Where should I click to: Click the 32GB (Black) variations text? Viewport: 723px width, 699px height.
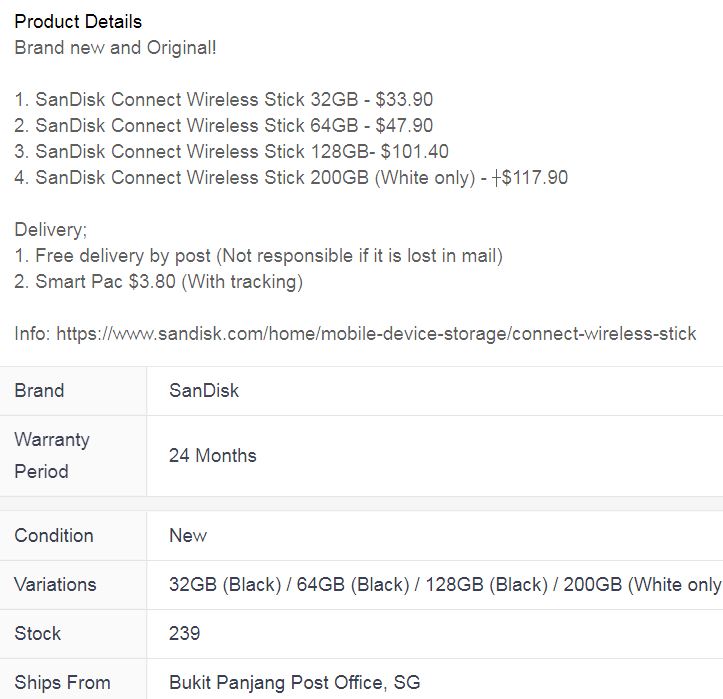(225, 585)
